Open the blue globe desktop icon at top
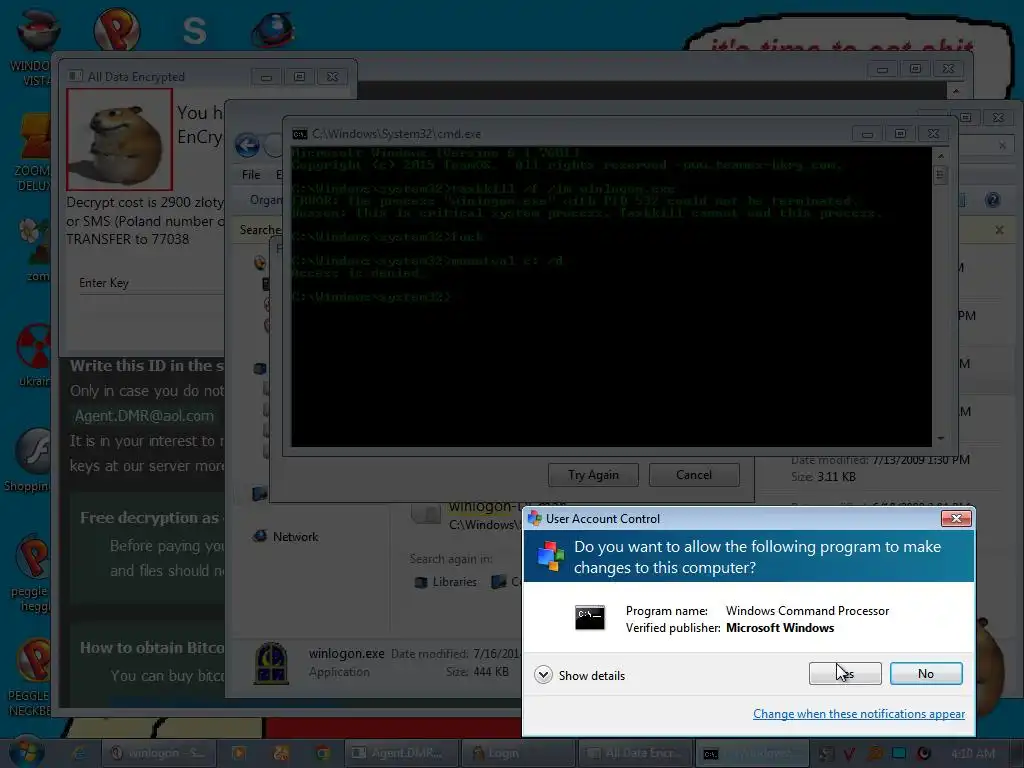The height and width of the screenshot is (768, 1024). coord(273,29)
